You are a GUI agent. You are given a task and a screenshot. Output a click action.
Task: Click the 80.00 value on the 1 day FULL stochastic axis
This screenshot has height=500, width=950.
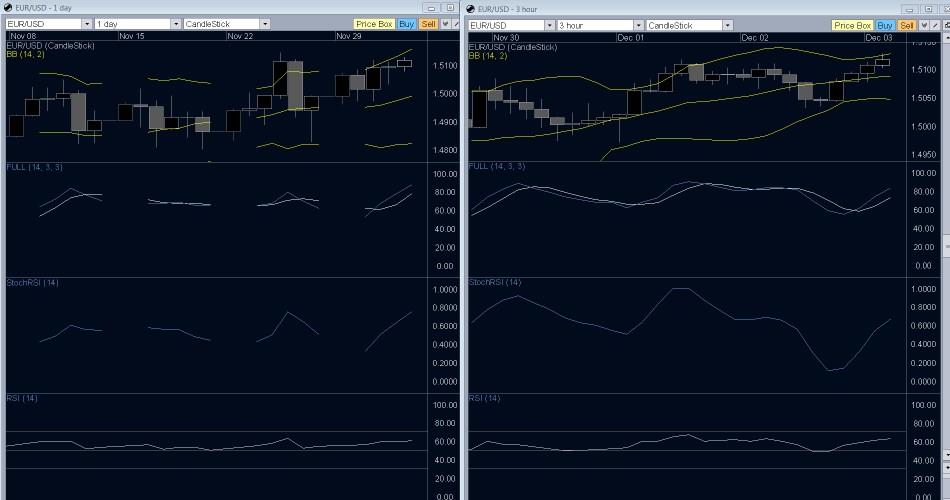444,192
